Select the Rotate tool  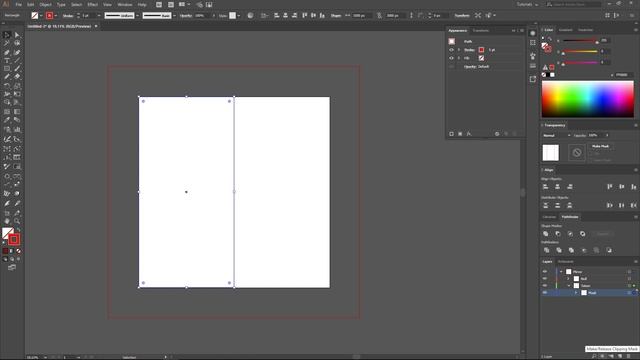tap(7, 86)
